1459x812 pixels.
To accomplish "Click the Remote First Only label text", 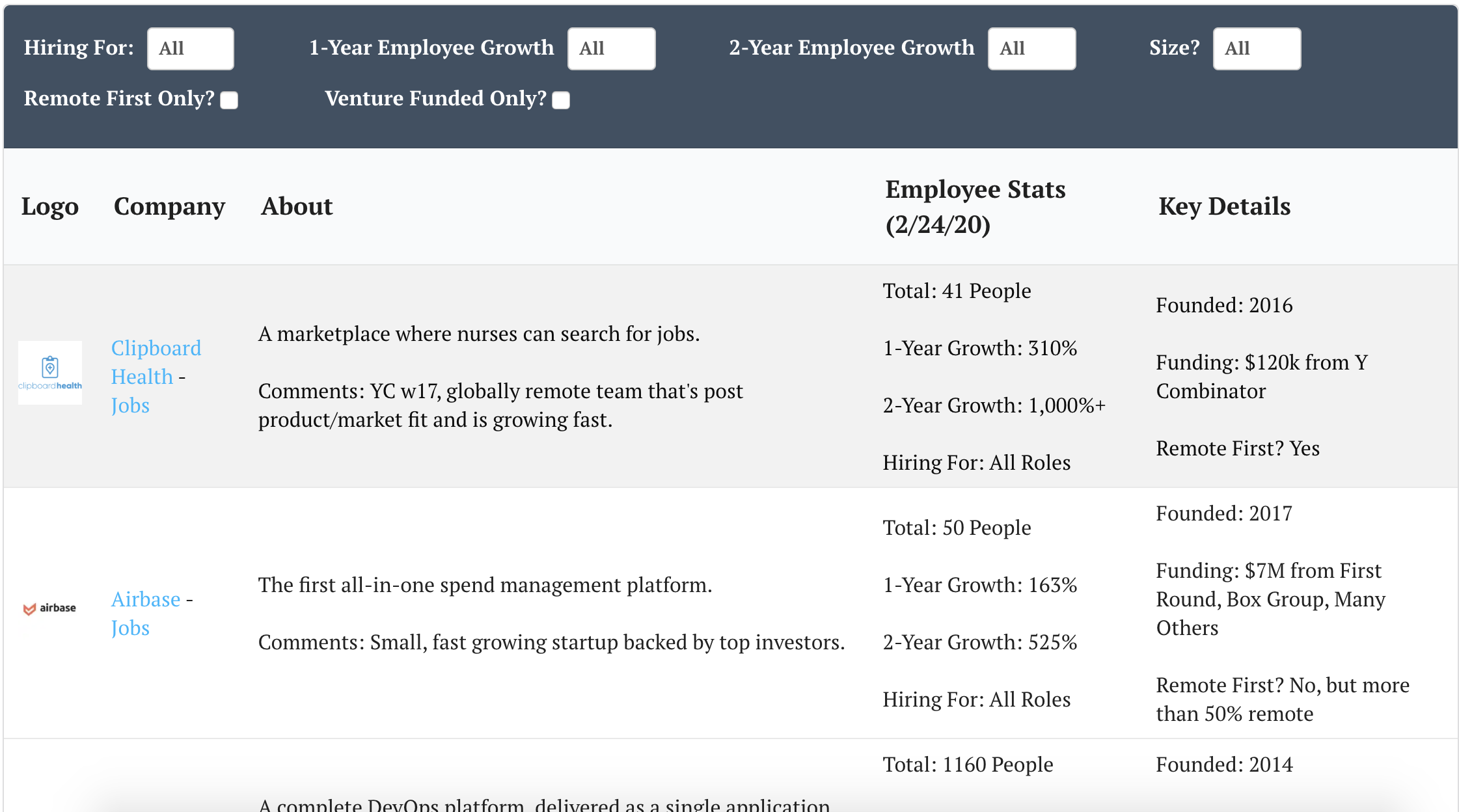I will (x=119, y=98).
